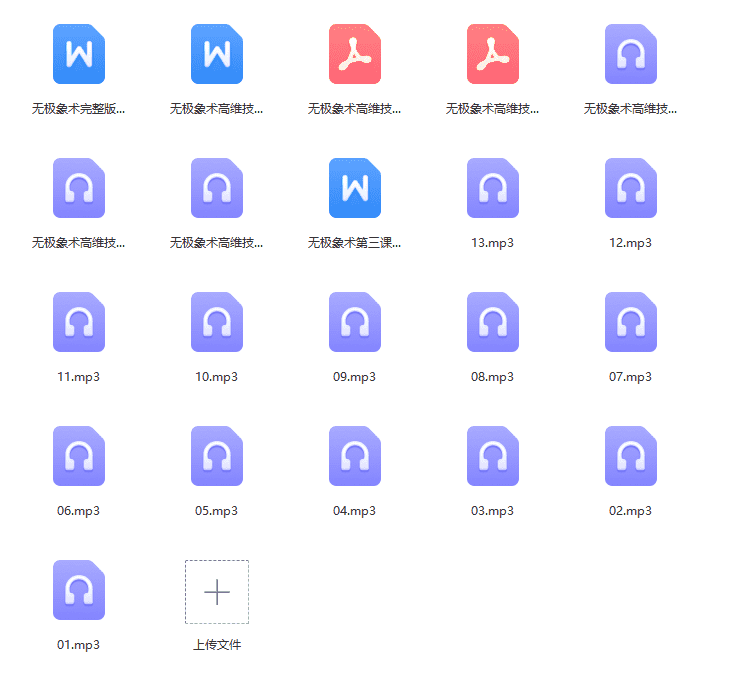Image resolution: width=732 pixels, height=675 pixels.
Task: Open the 09.mp3 audio icon
Action: pos(355,322)
